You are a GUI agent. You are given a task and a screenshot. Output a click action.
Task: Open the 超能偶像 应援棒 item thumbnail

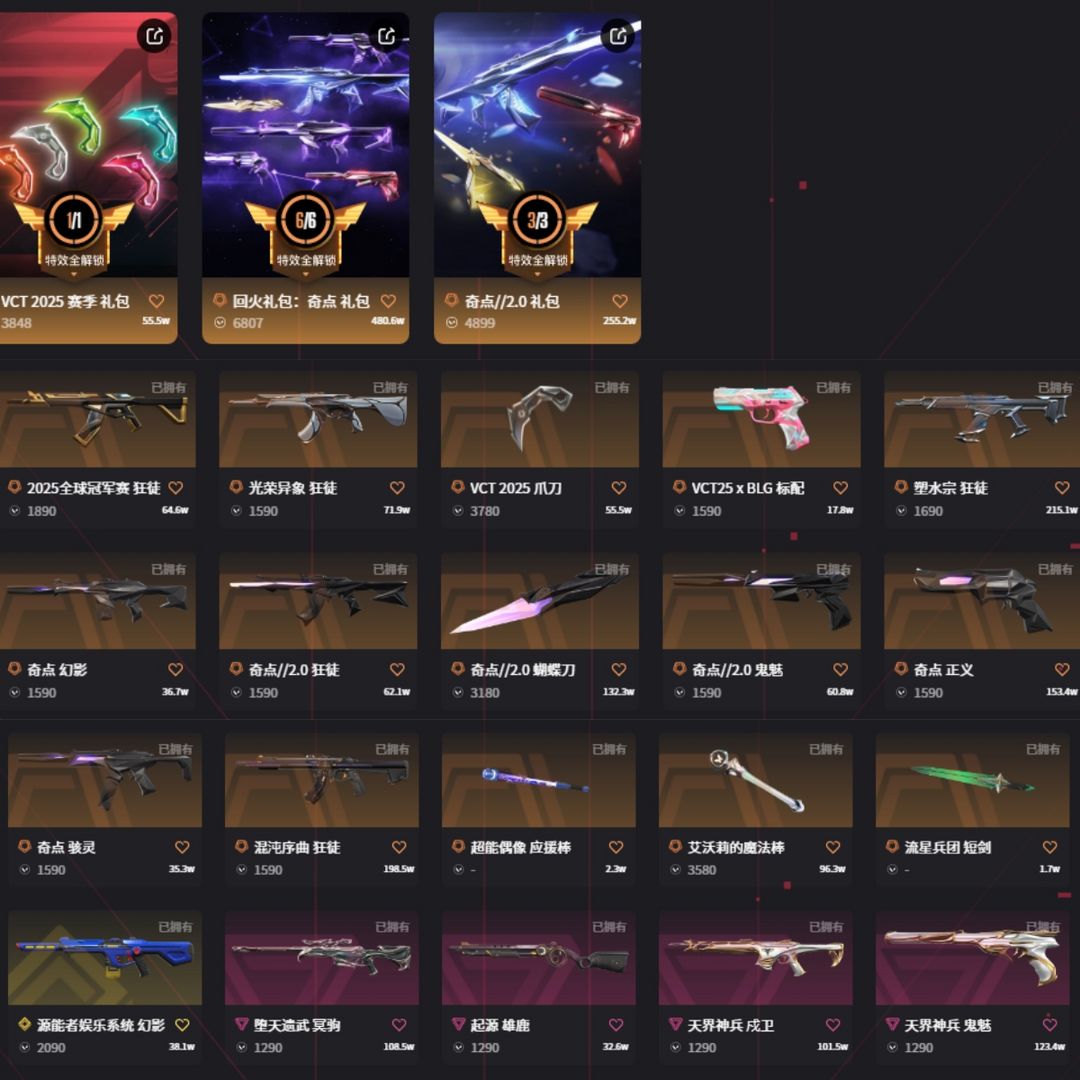538,780
